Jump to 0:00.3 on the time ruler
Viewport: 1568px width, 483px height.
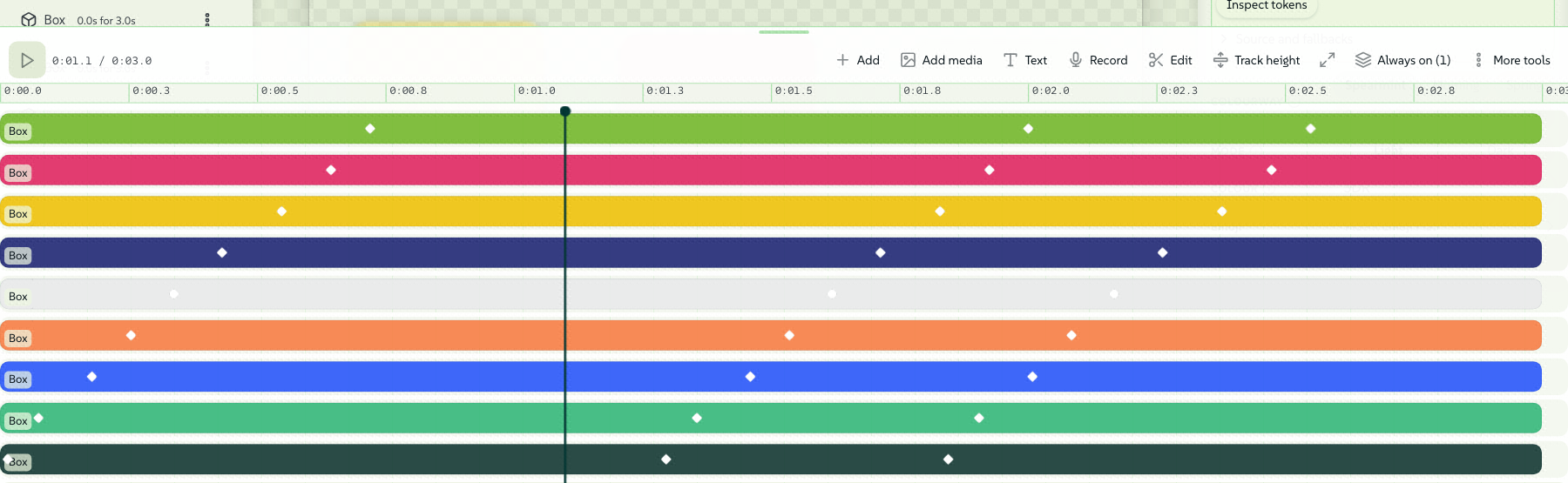coord(152,91)
